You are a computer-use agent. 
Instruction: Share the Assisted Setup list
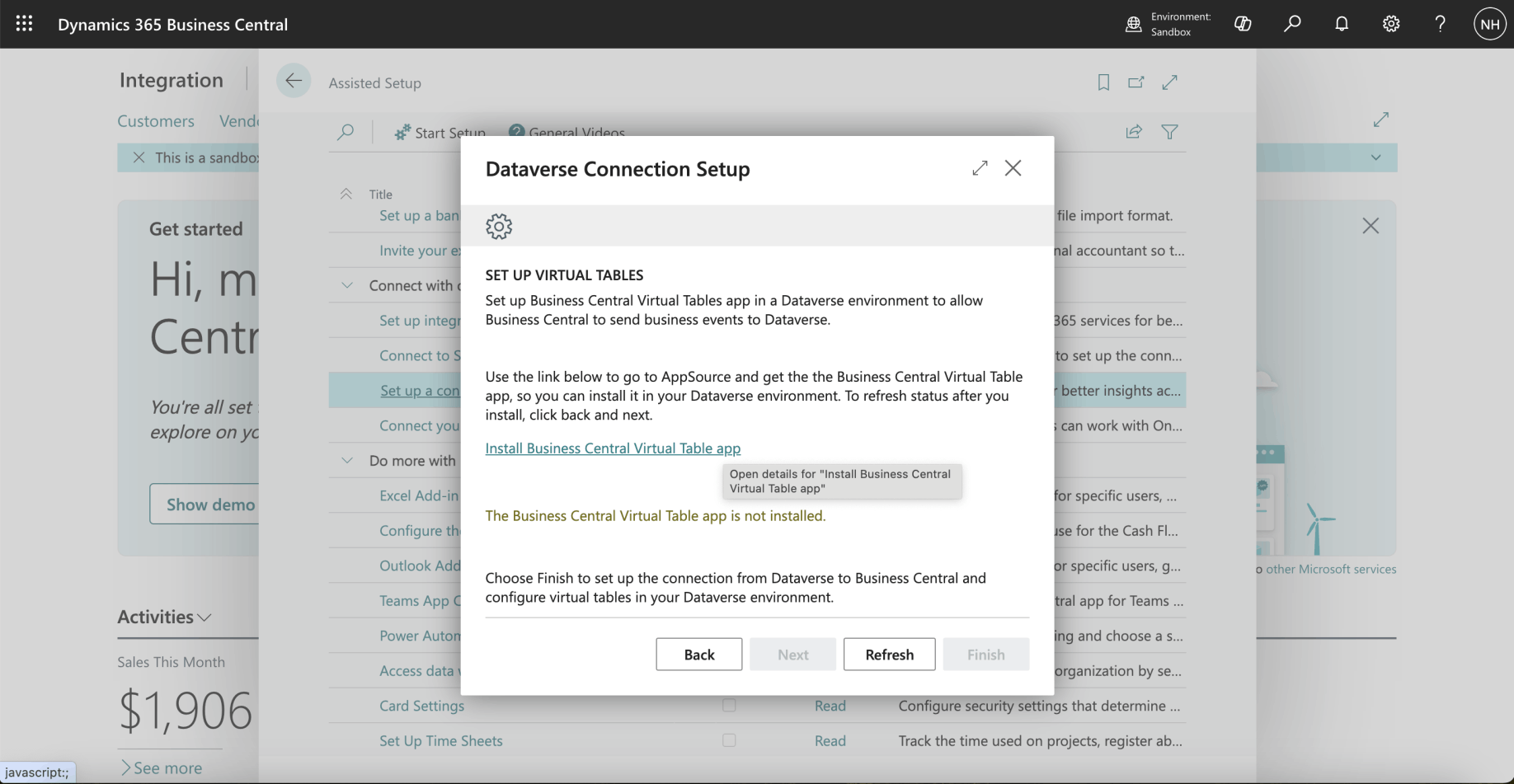(1134, 132)
